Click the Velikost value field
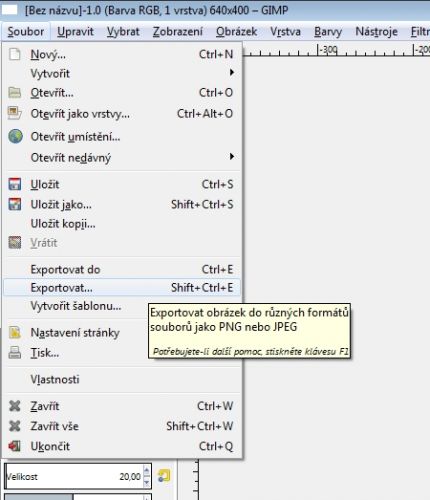The width and height of the screenshot is (430, 500). click(74, 476)
